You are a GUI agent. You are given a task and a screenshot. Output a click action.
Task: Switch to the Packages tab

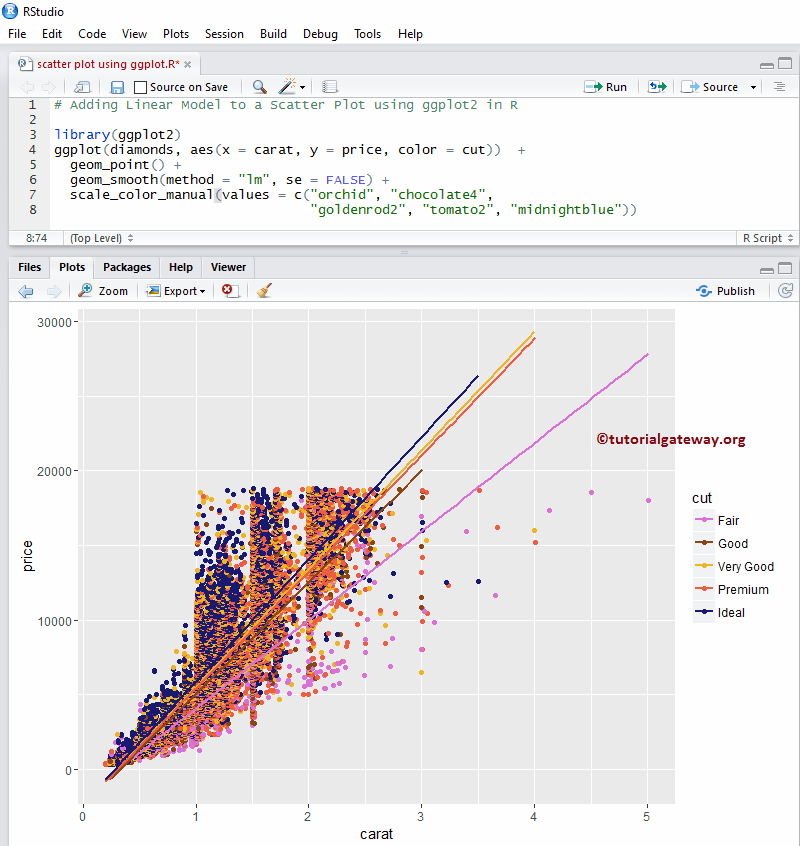(126, 267)
